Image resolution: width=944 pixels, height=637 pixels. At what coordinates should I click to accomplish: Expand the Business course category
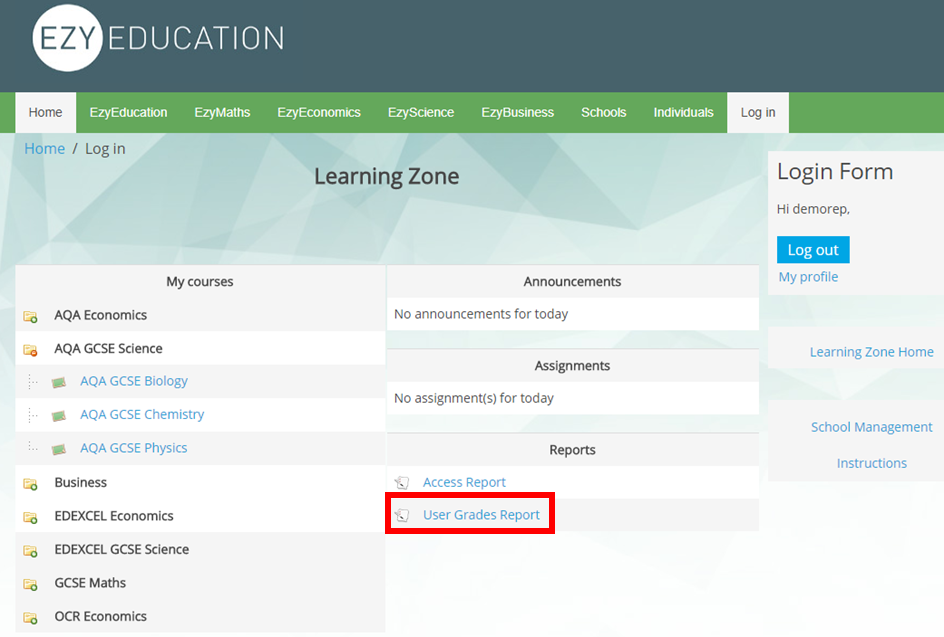click(x=81, y=482)
